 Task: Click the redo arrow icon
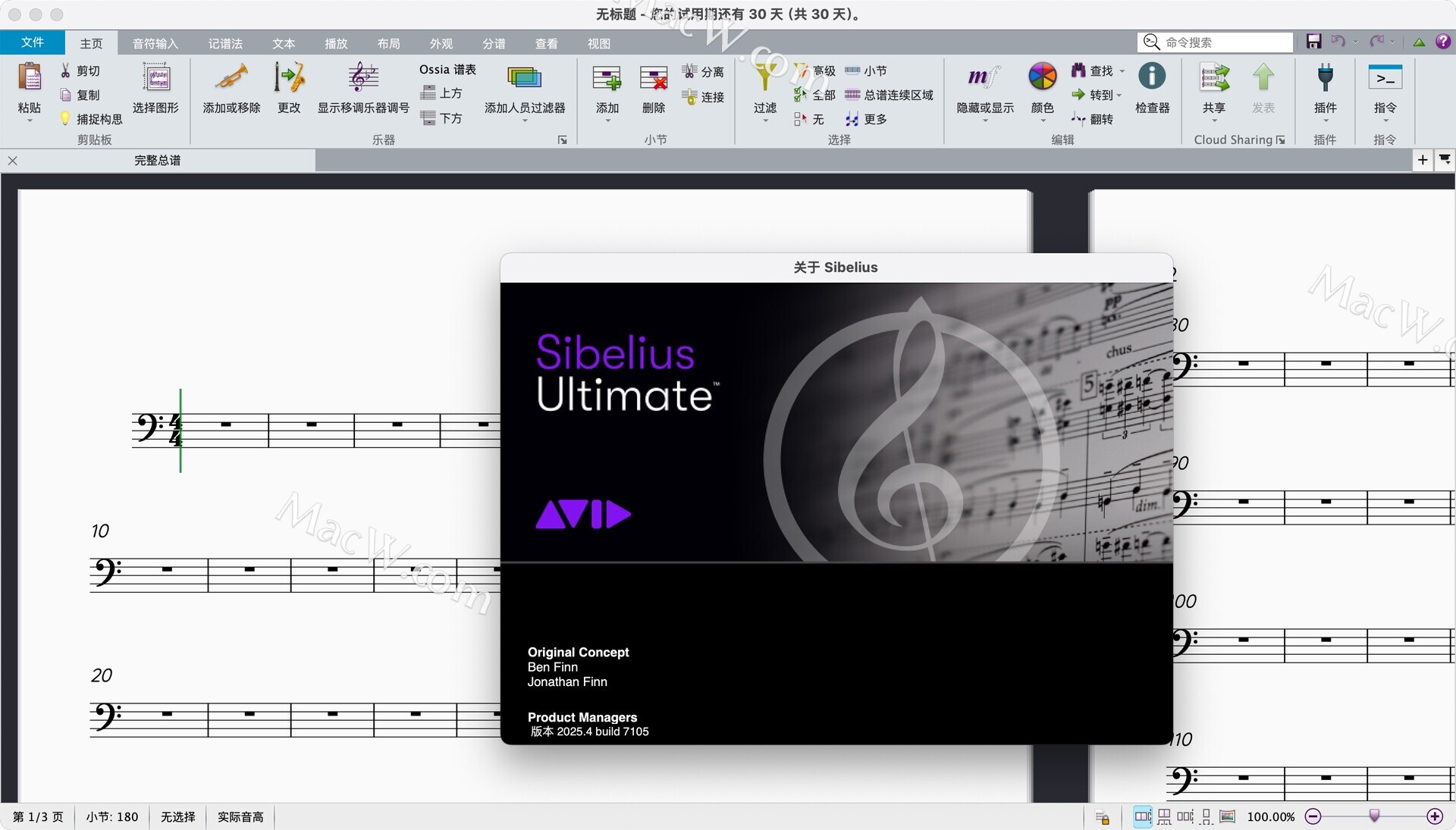1376,42
